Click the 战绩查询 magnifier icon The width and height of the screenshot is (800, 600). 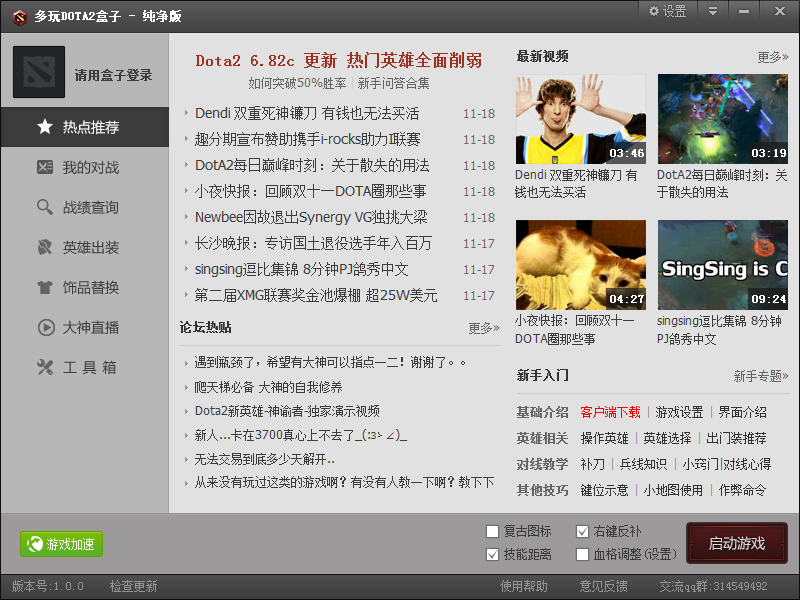(45, 207)
